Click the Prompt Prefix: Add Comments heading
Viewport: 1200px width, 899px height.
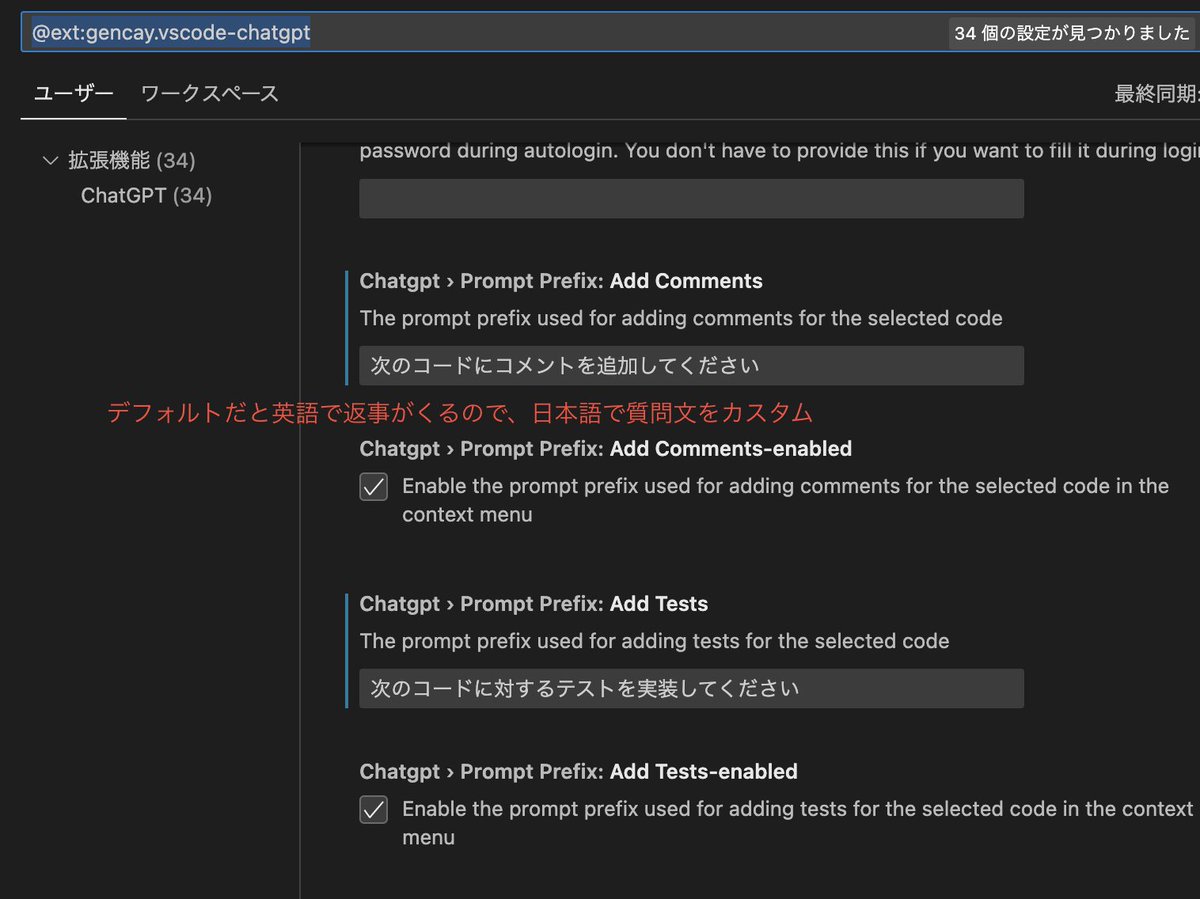[561, 282]
